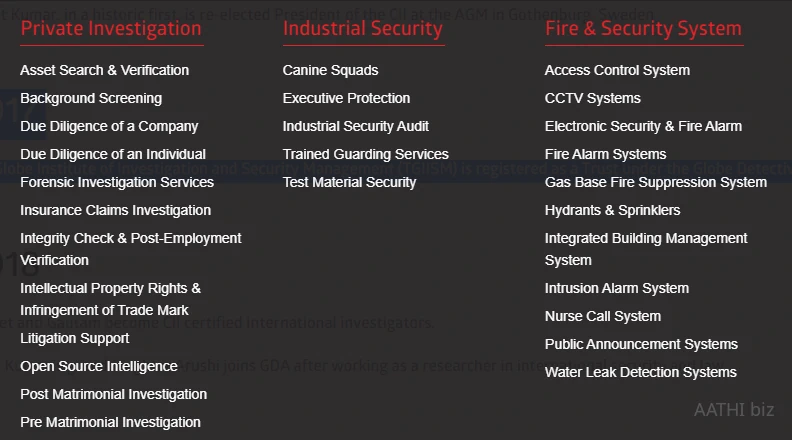
Task: Go to Forensic Investigation Services
Action: pos(117,182)
